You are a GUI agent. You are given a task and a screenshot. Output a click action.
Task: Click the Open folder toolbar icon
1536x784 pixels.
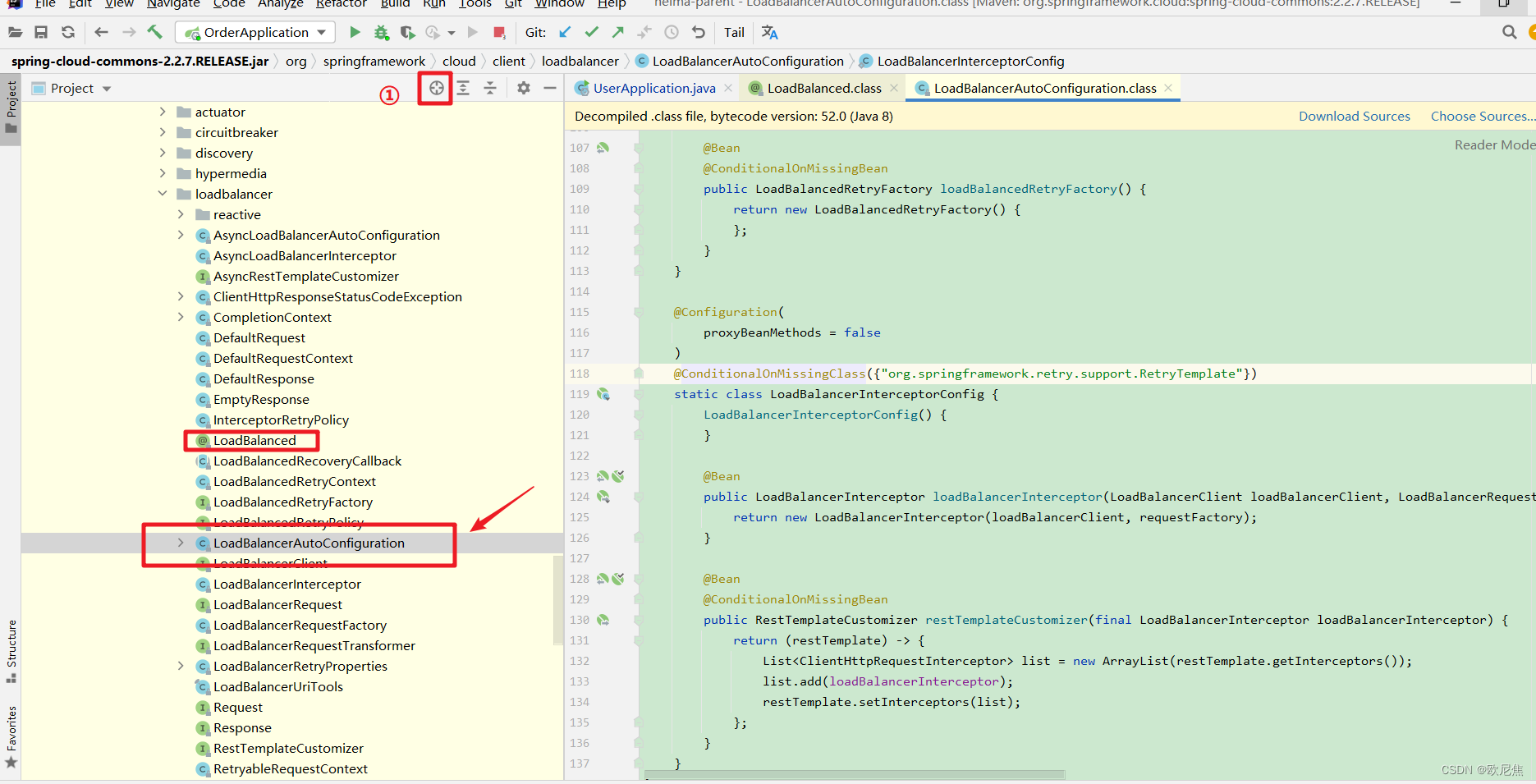[15, 32]
